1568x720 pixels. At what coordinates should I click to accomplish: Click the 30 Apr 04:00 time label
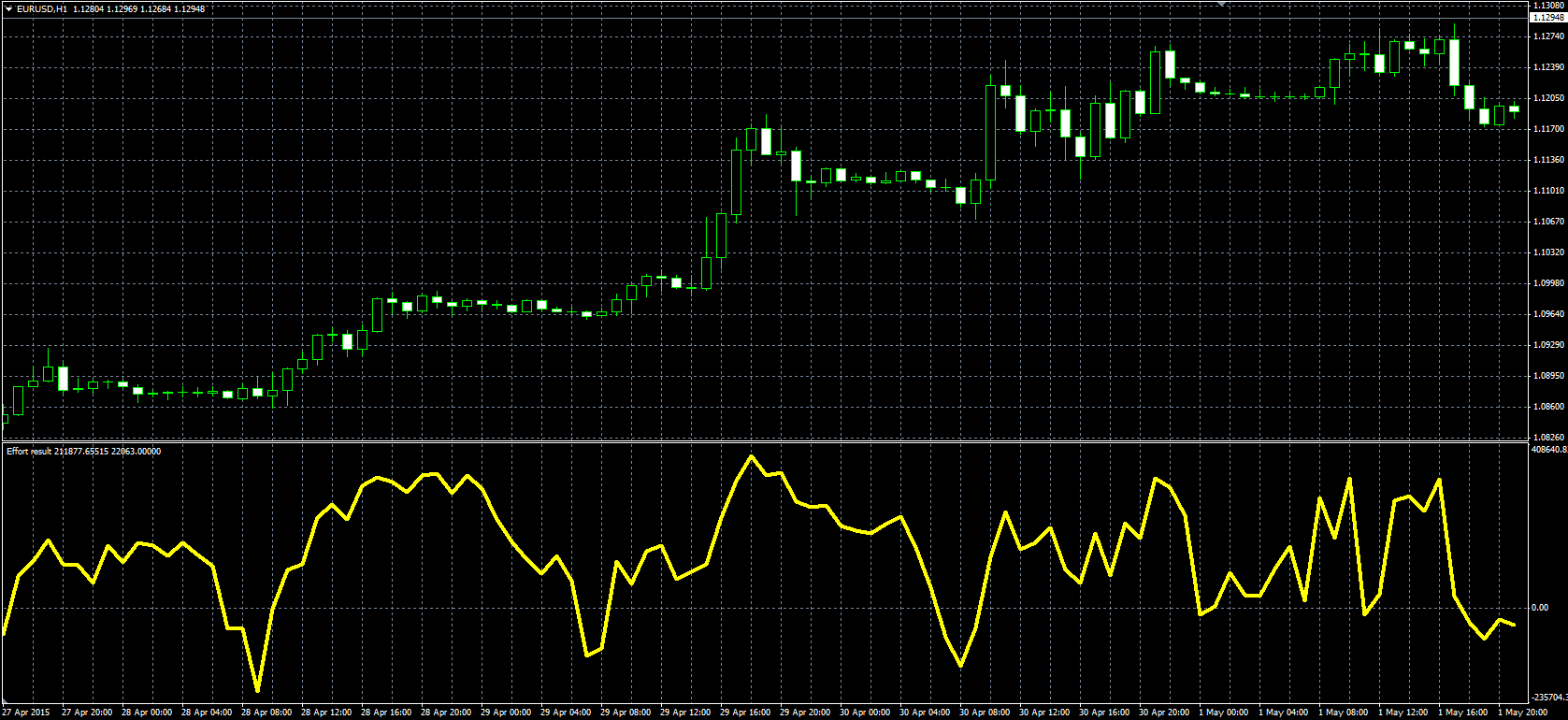[x=925, y=713]
